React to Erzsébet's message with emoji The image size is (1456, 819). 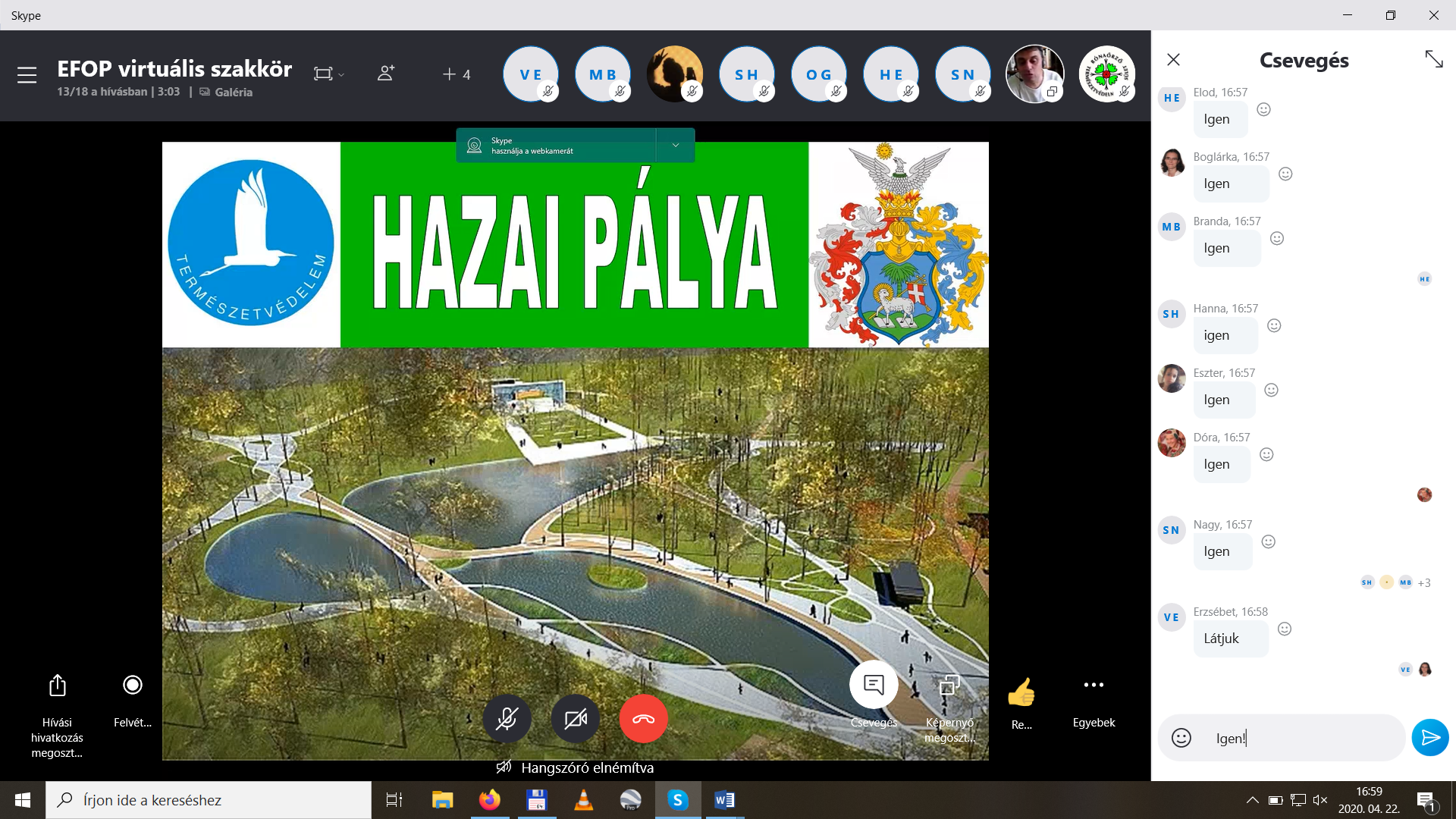click(x=1285, y=629)
